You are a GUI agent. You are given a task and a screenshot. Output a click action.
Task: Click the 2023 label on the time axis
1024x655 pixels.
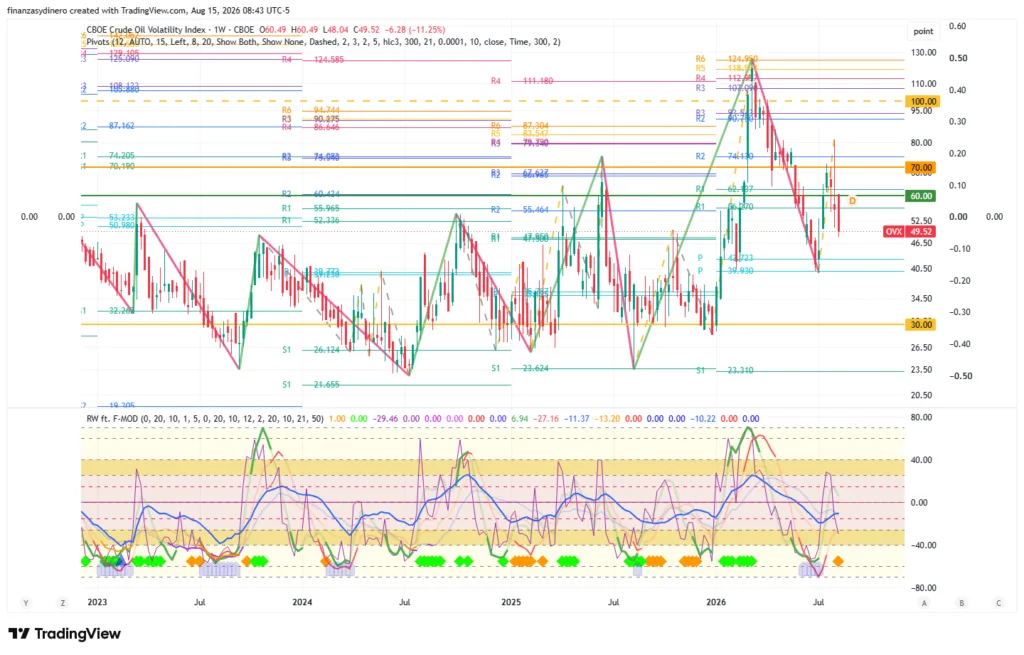[97, 602]
